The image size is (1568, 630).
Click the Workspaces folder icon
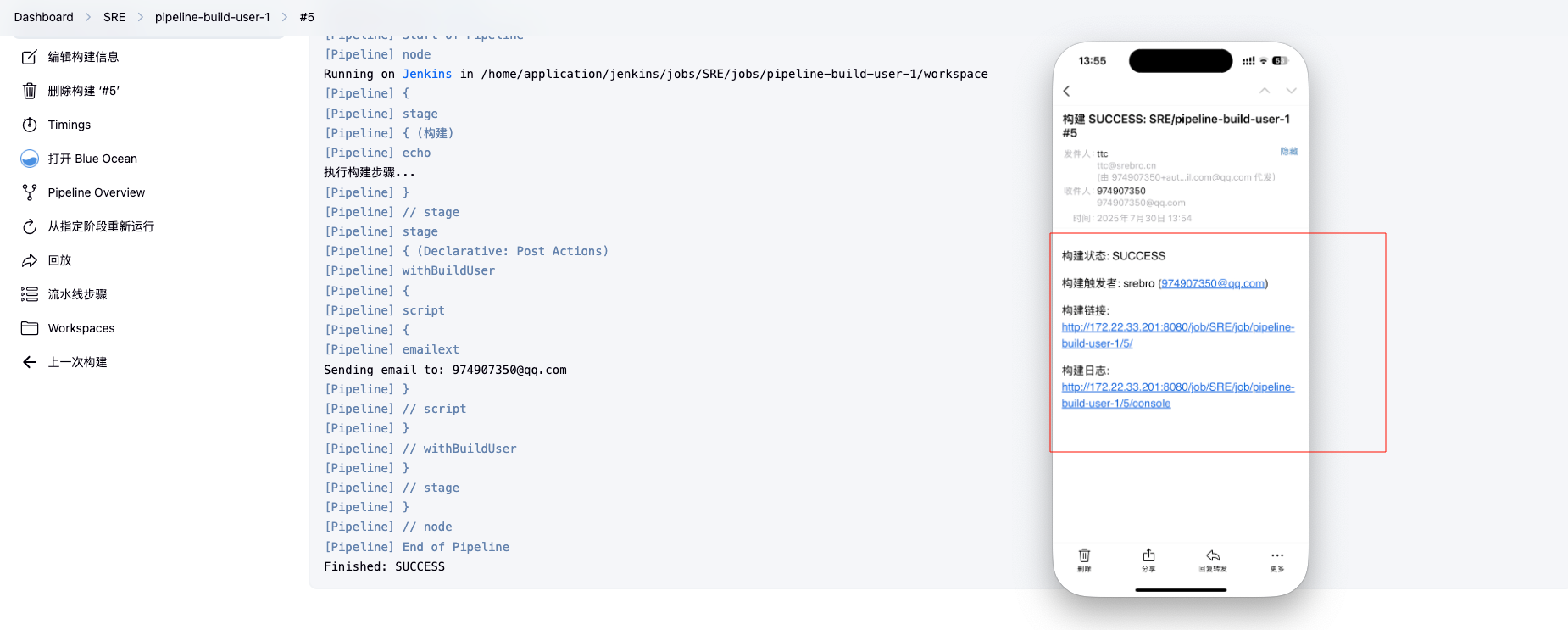[30, 328]
